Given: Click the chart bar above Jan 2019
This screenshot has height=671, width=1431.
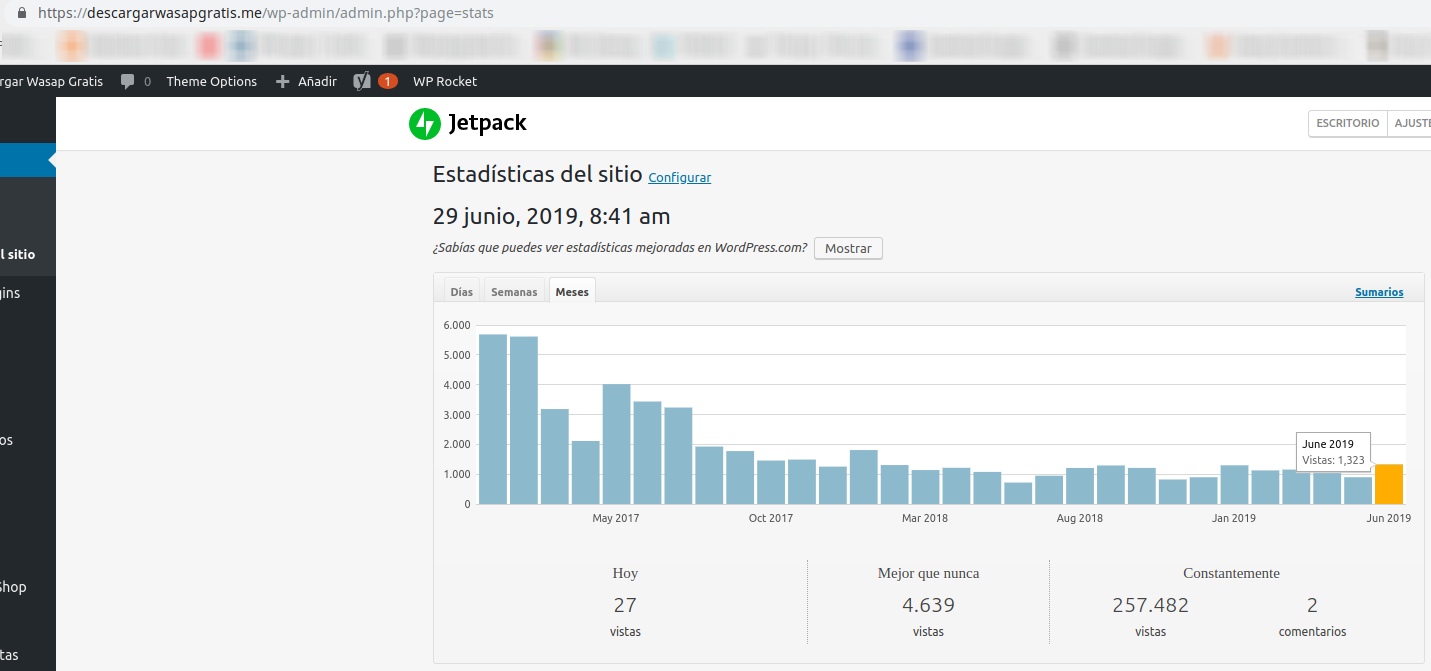Looking at the screenshot, I should click(x=1234, y=485).
